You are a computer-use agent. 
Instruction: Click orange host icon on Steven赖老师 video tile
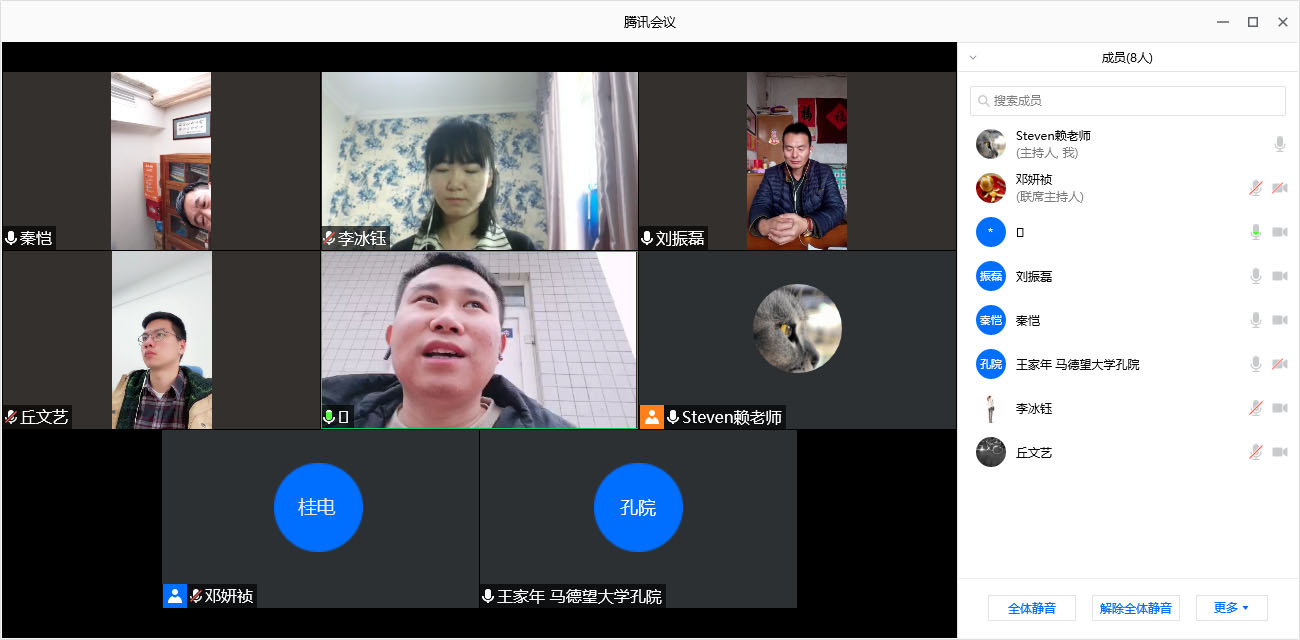tap(652, 417)
